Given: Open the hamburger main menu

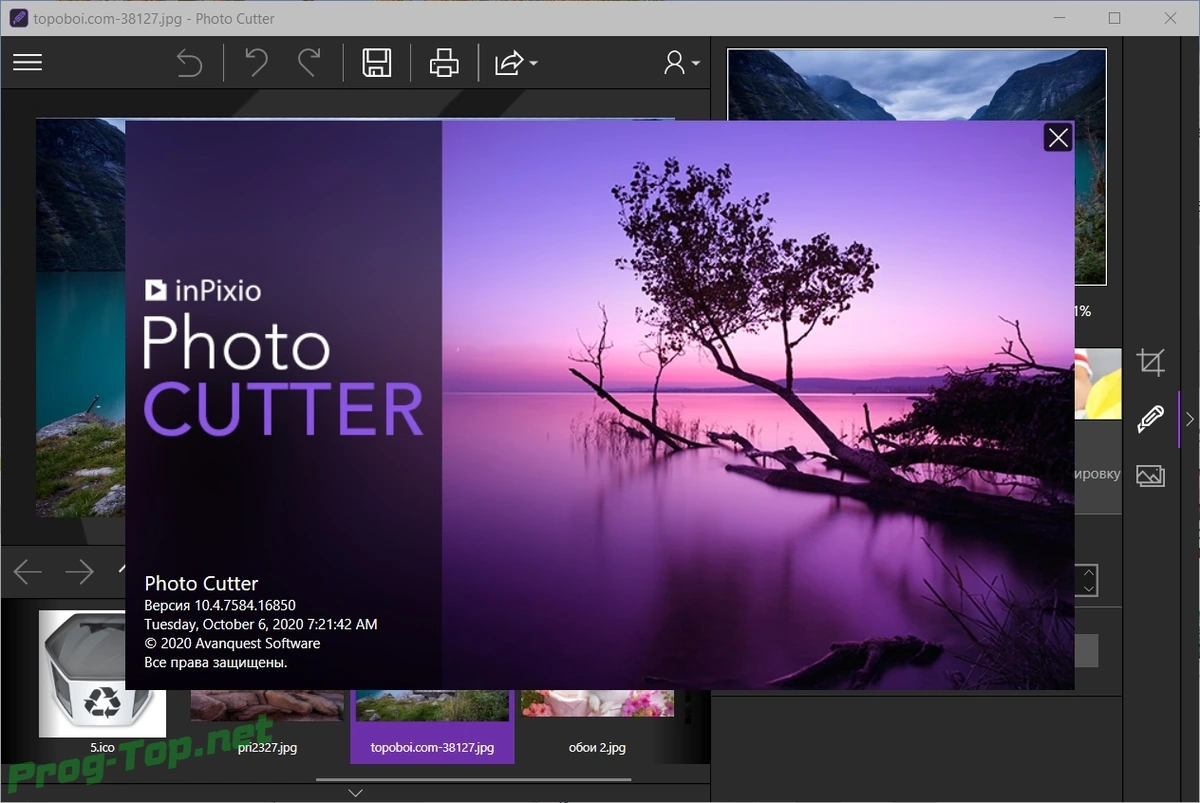Looking at the screenshot, I should [x=27, y=63].
